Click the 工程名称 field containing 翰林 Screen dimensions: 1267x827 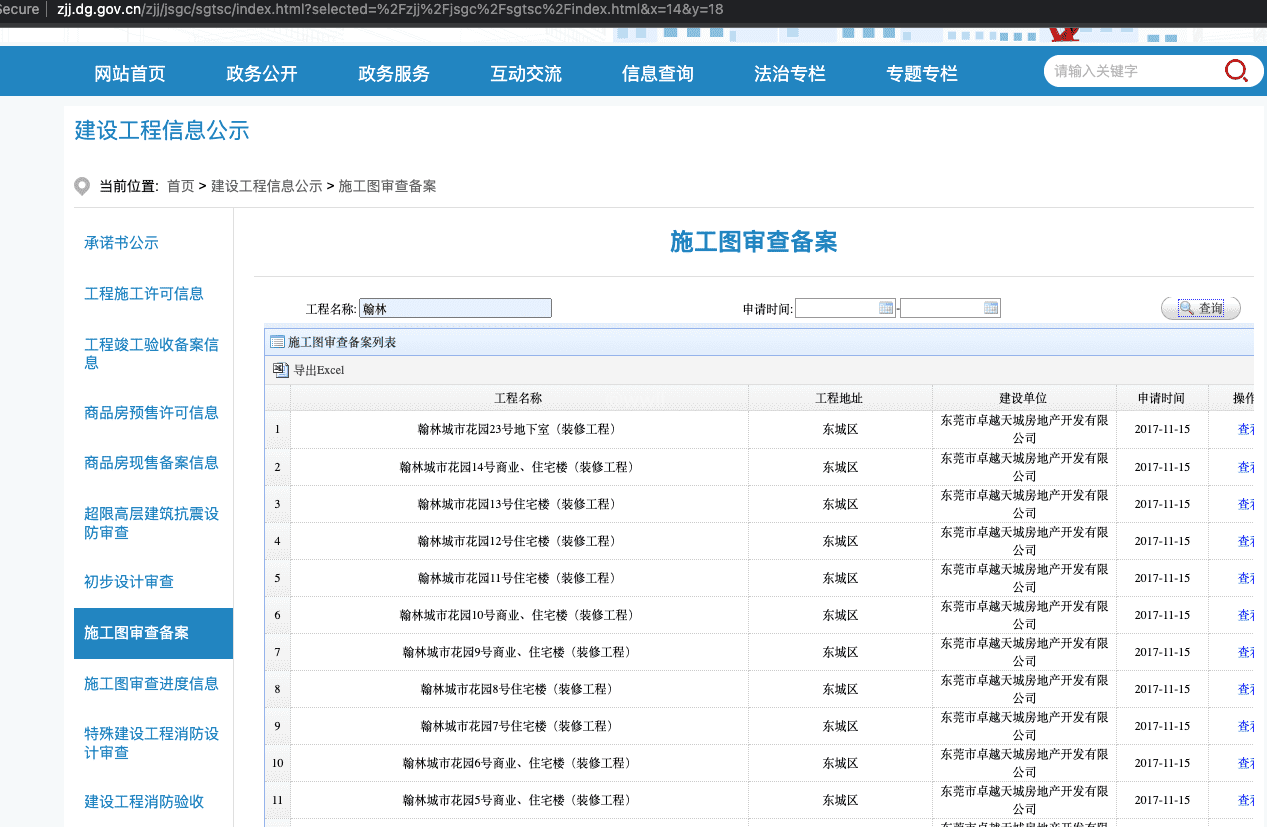click(455, 308)
